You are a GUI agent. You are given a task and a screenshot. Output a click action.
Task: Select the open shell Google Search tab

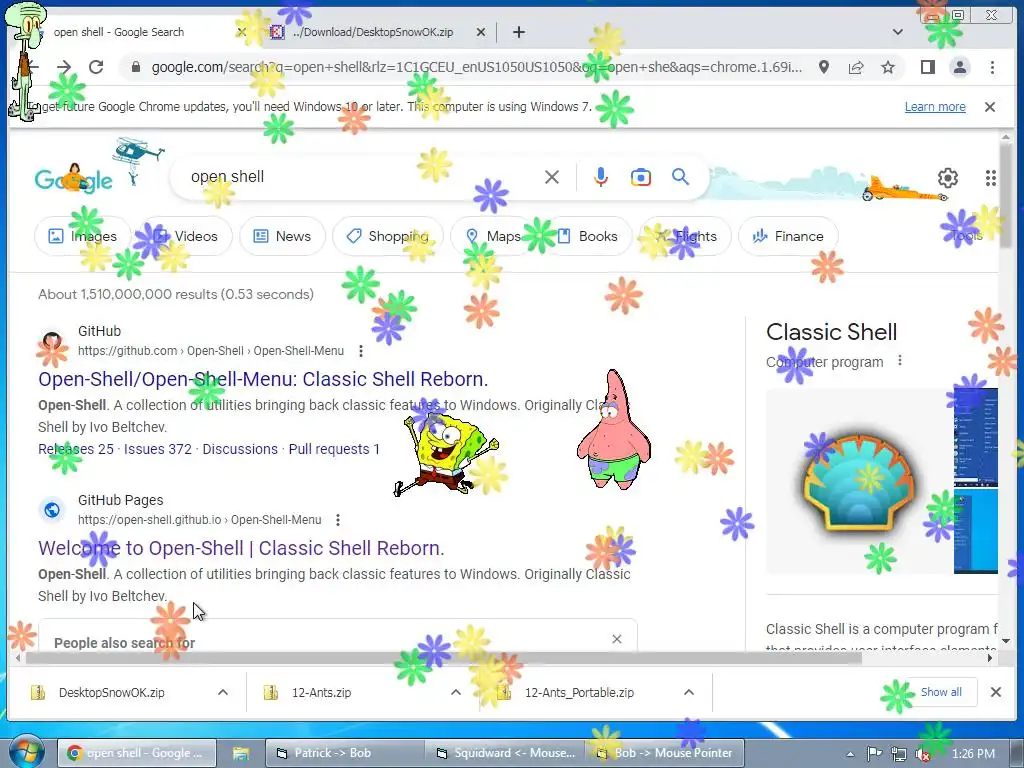point(119,32)
